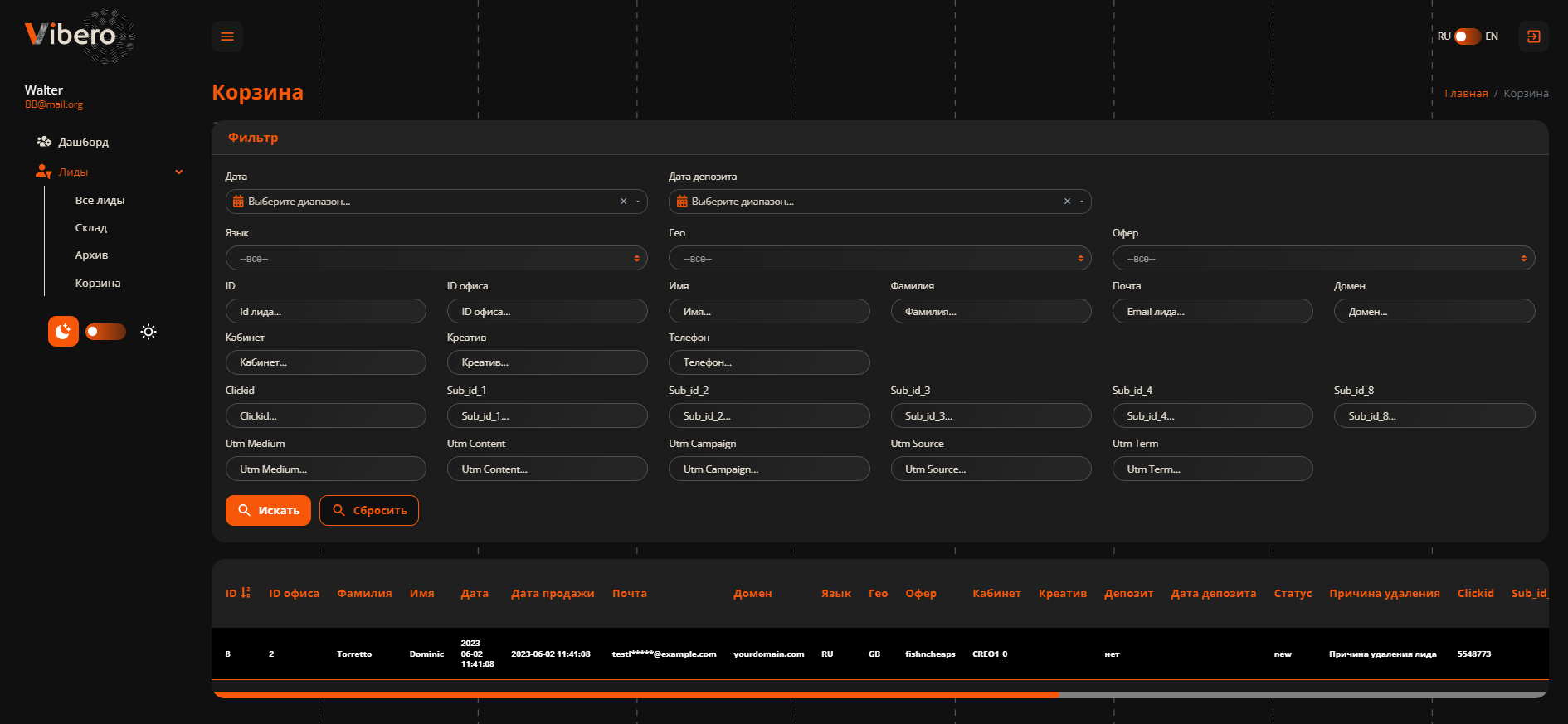Click the Vibero logo
The width and height of the screenshot is (1568, 724).
click(x=80, y=36)
